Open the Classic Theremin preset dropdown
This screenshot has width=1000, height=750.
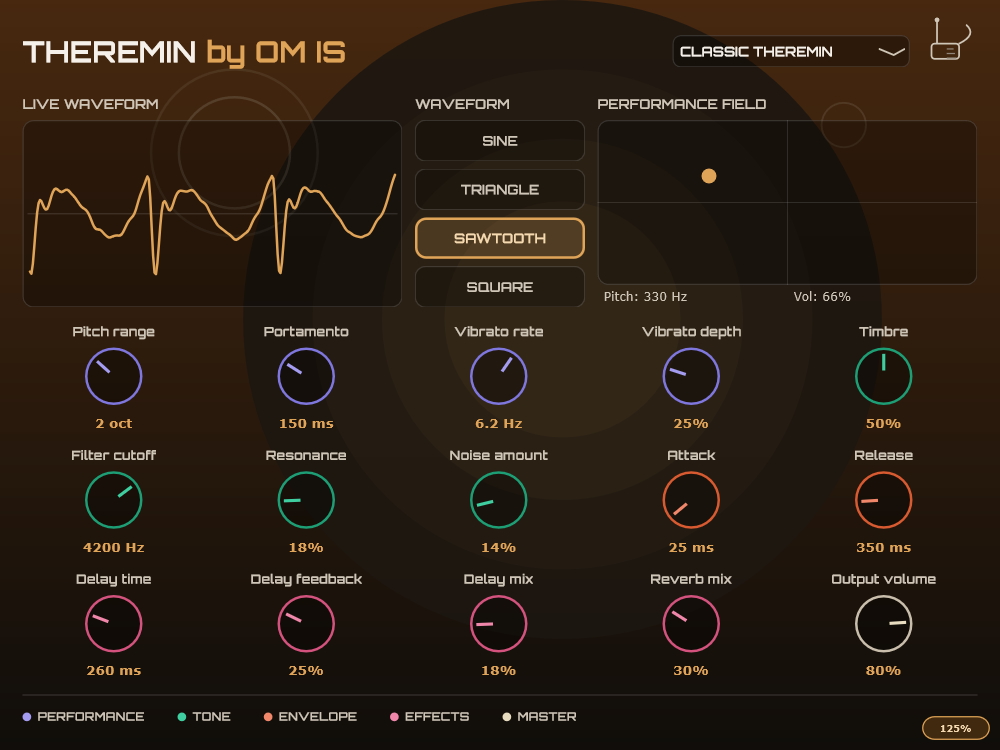pos(791,52)
